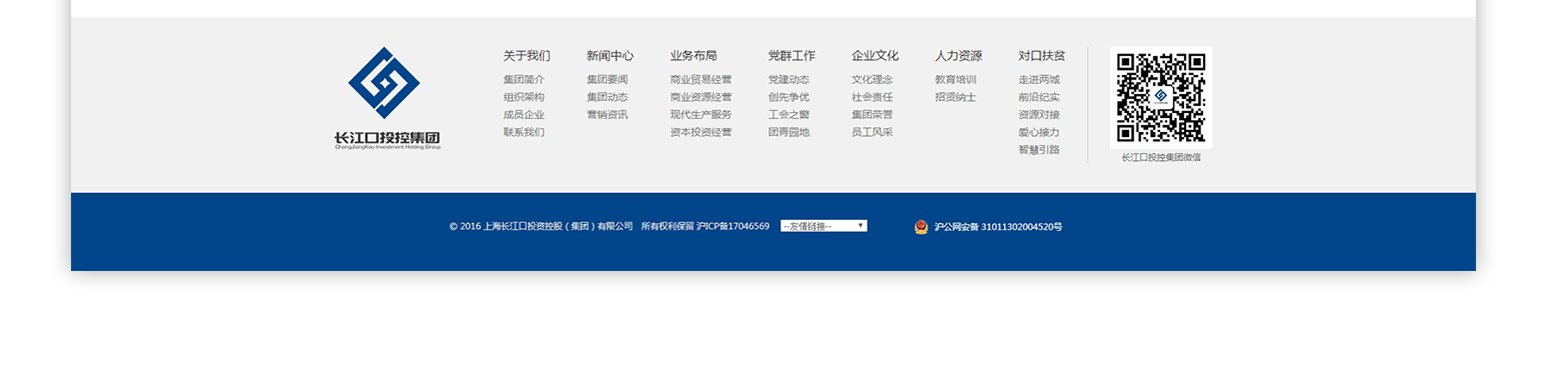The width and height of the screenshot is (1546, 369).
Task: Visit the 成员企业 link
Action: tap(524, 115)
